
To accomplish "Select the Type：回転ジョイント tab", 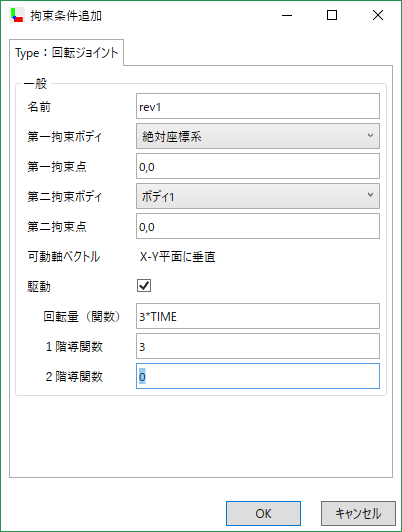I will coord(66,53).
